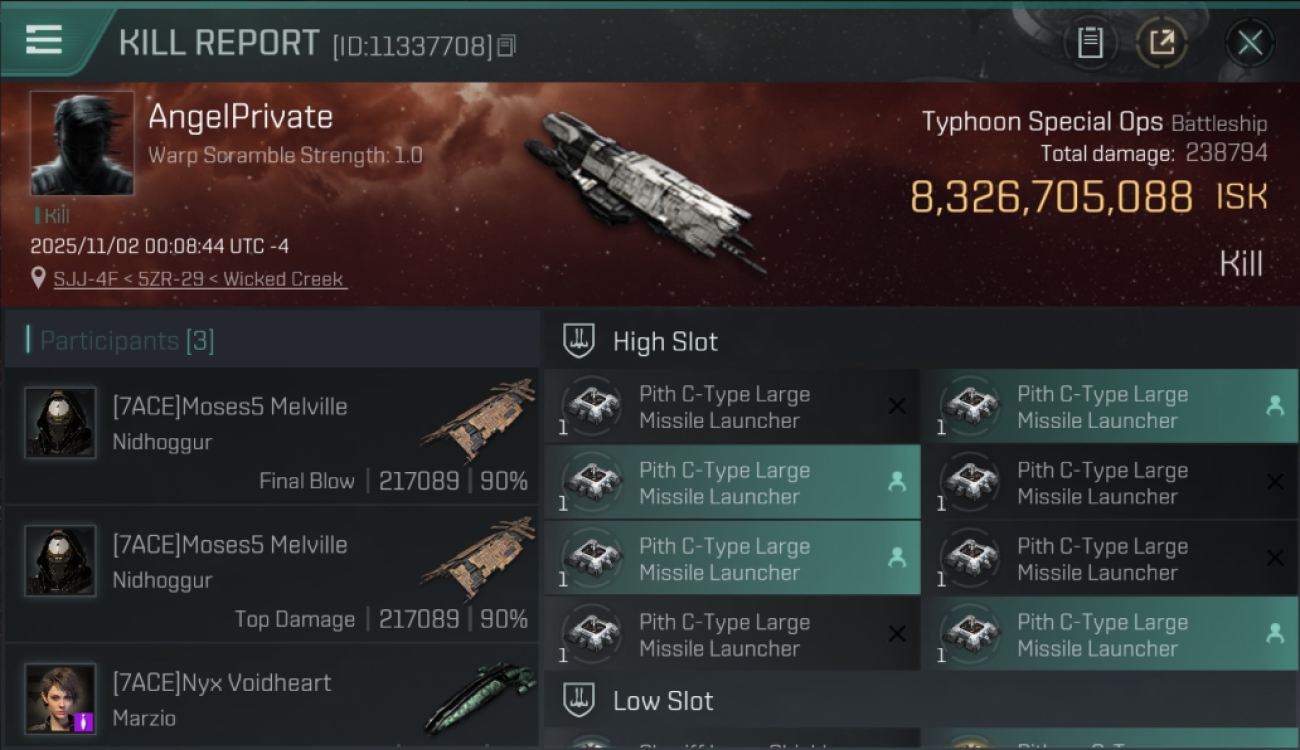This screenshot has height=750, width=1300.
Task: Copy the kill report ID number
Action: pyautogui.click(x=506, y=46)
